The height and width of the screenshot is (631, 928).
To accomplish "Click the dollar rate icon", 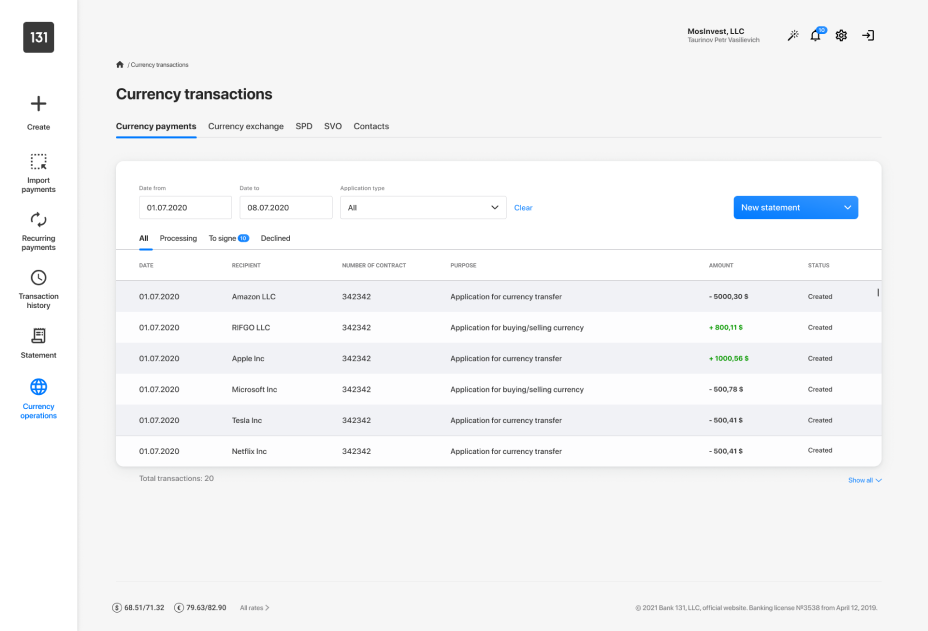I will tap(117, 607).
